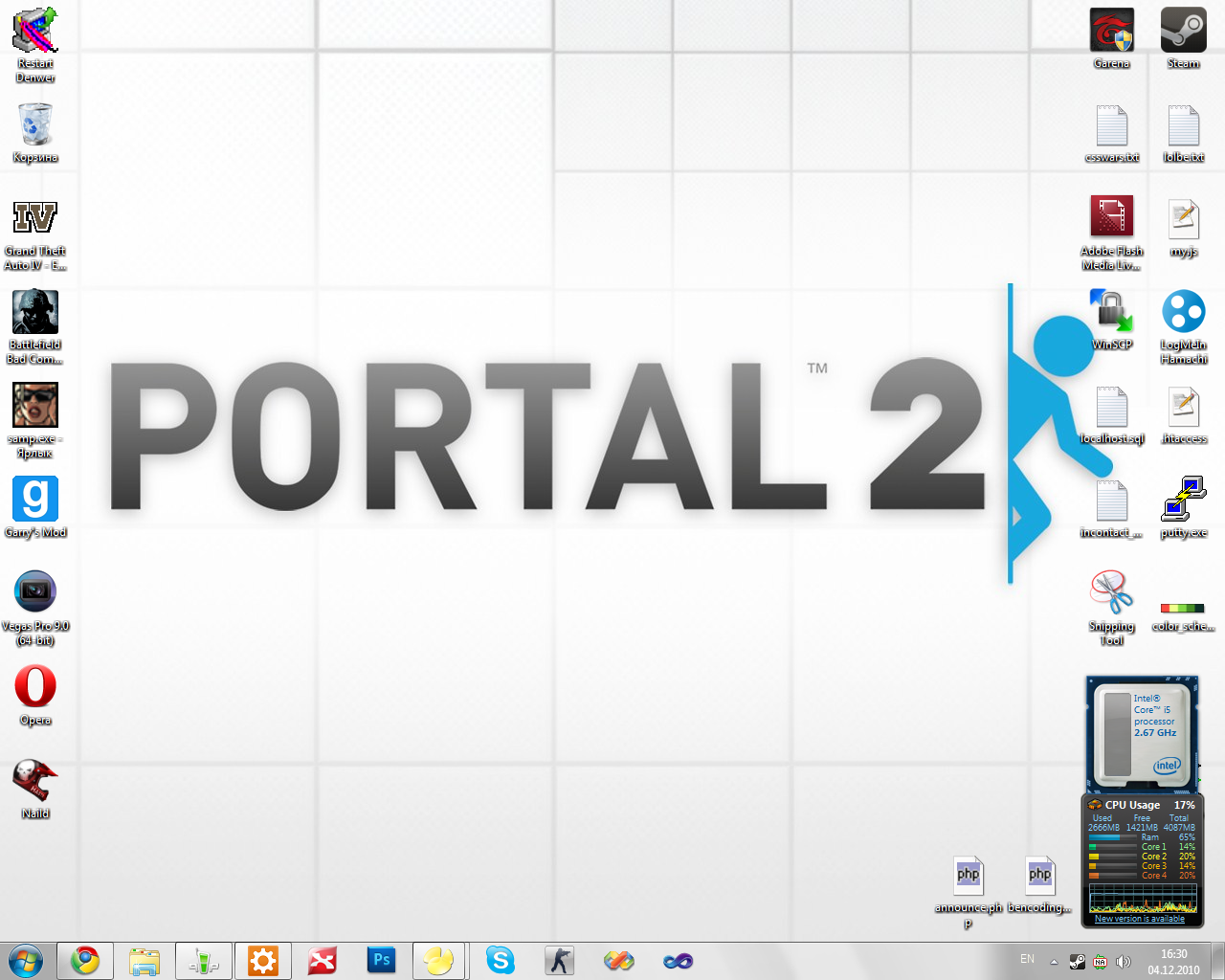Open Windows Explorer from the taskbar
The image size is (1225, 980).
[145, 961]
